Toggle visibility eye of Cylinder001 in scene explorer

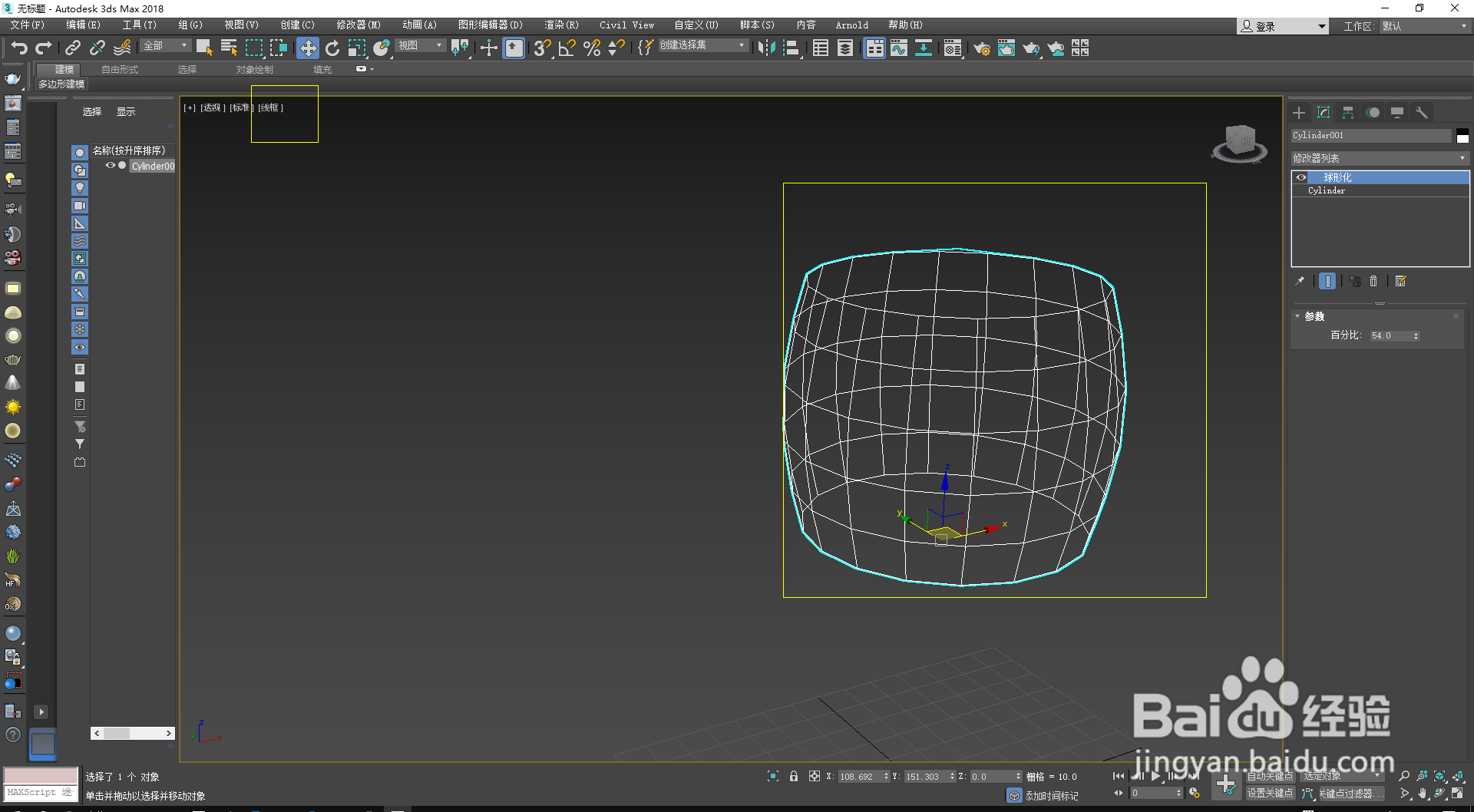110,166
